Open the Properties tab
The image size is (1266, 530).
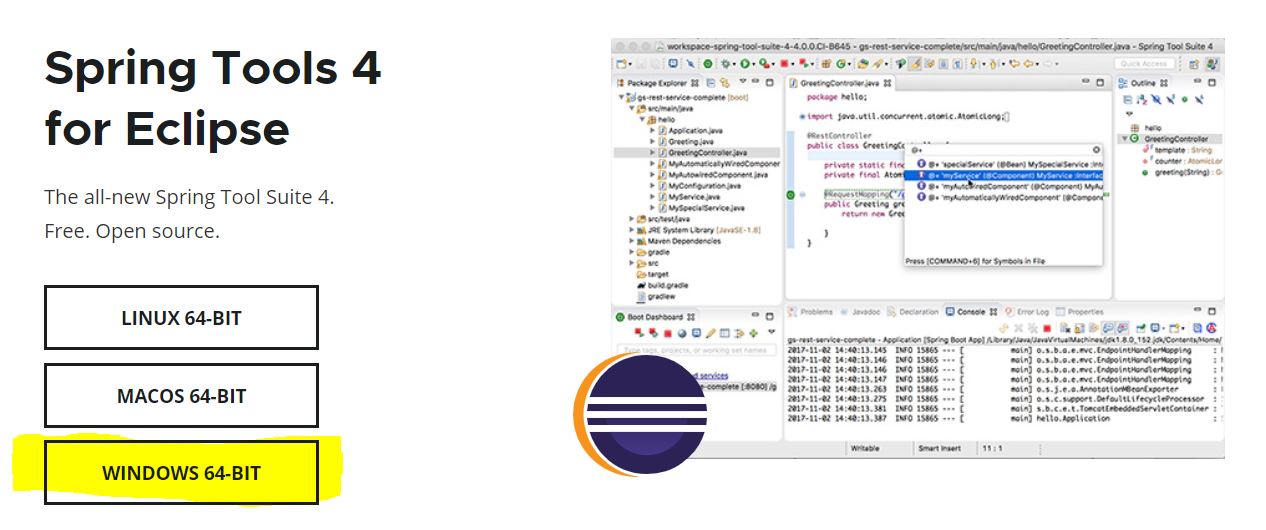coord(1080,312)
